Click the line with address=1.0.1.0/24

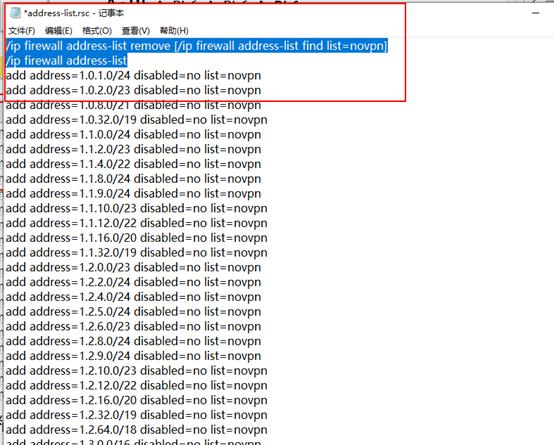(134, 75)
